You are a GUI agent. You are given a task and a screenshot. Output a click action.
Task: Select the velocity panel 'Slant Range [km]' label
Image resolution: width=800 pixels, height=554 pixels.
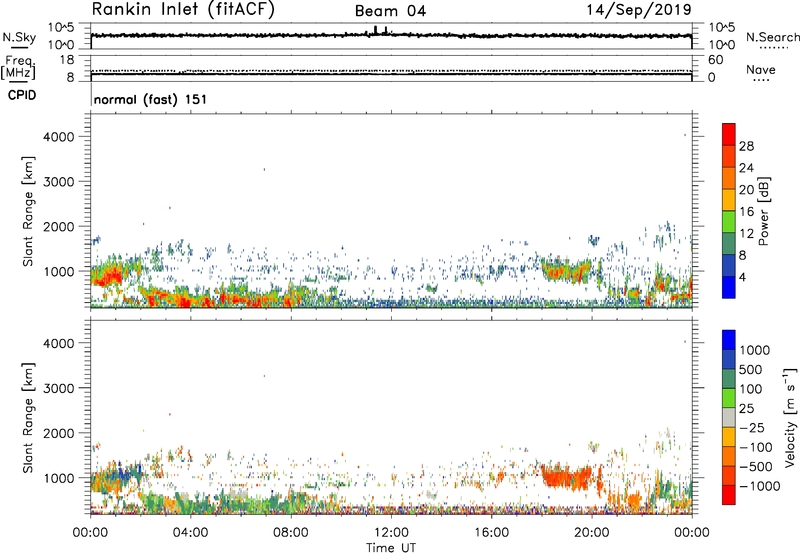click(x=28, y=418)
